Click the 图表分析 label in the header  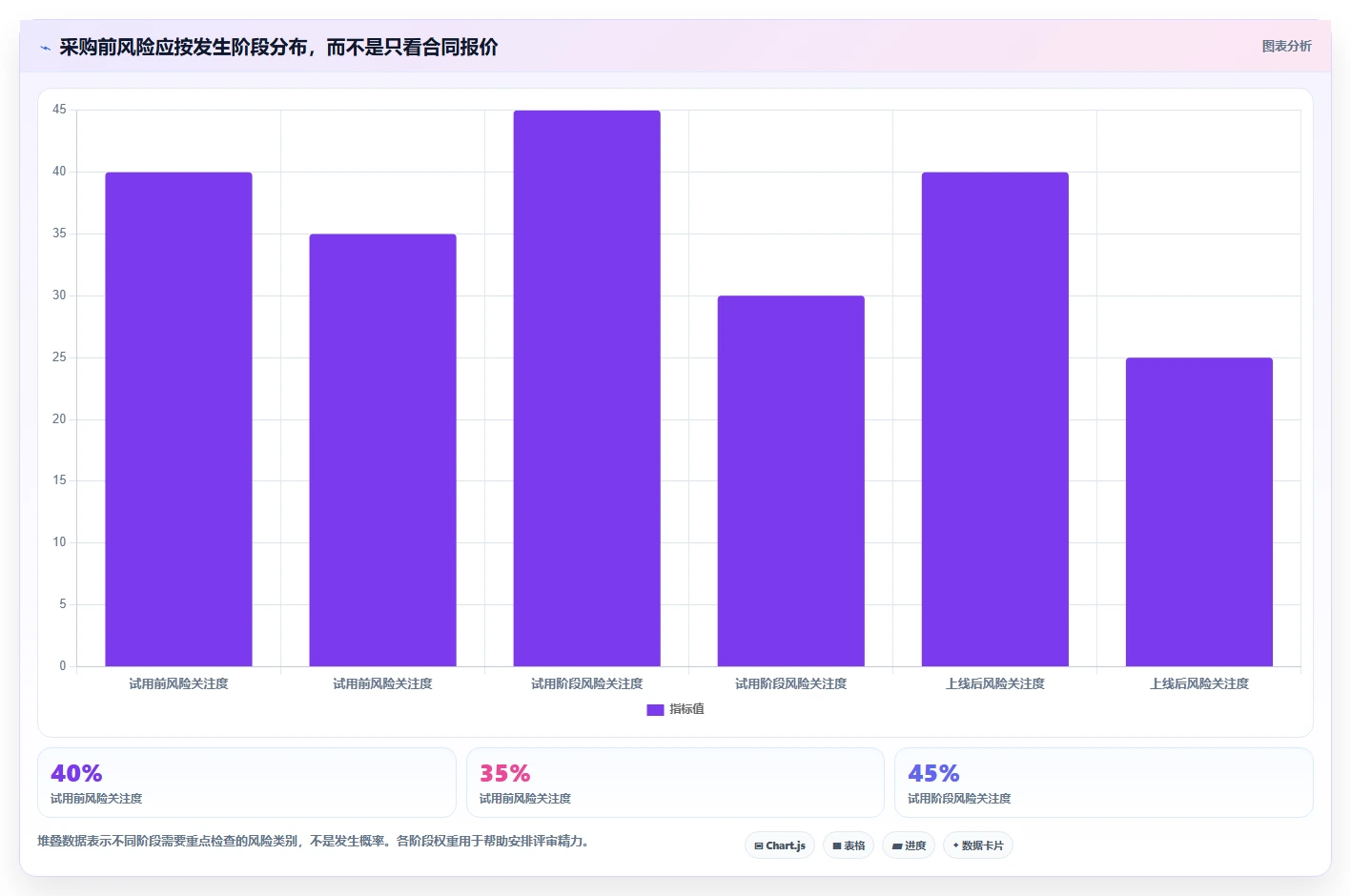1286,46
